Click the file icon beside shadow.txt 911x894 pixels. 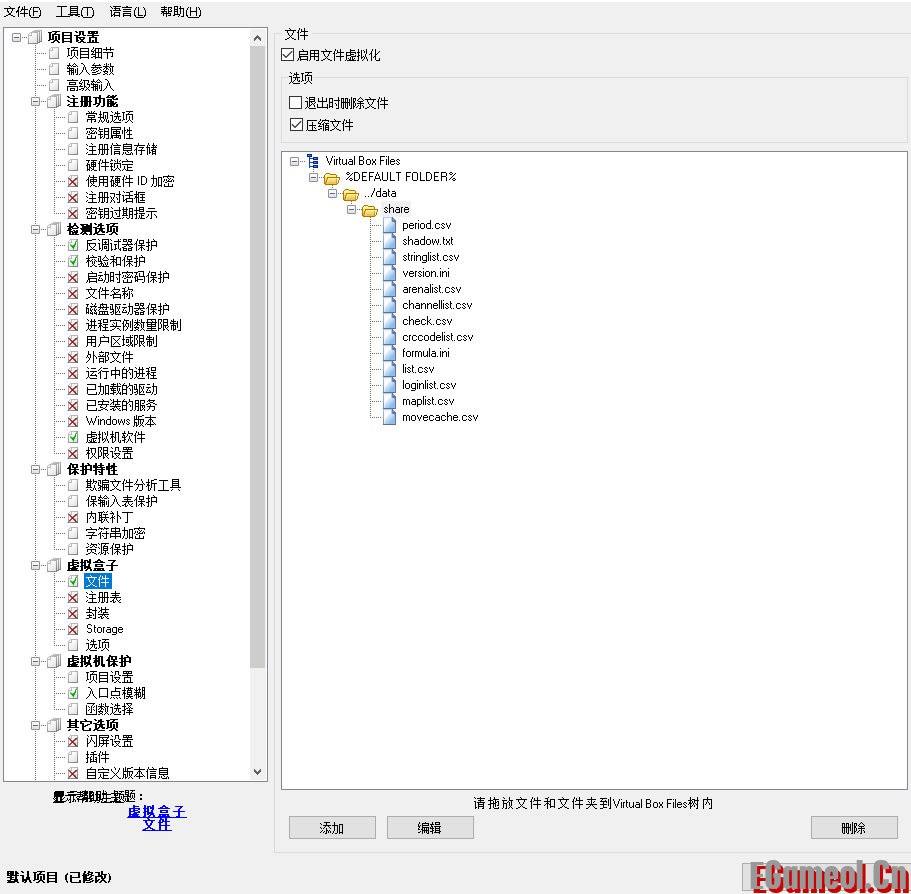point(388,240)
